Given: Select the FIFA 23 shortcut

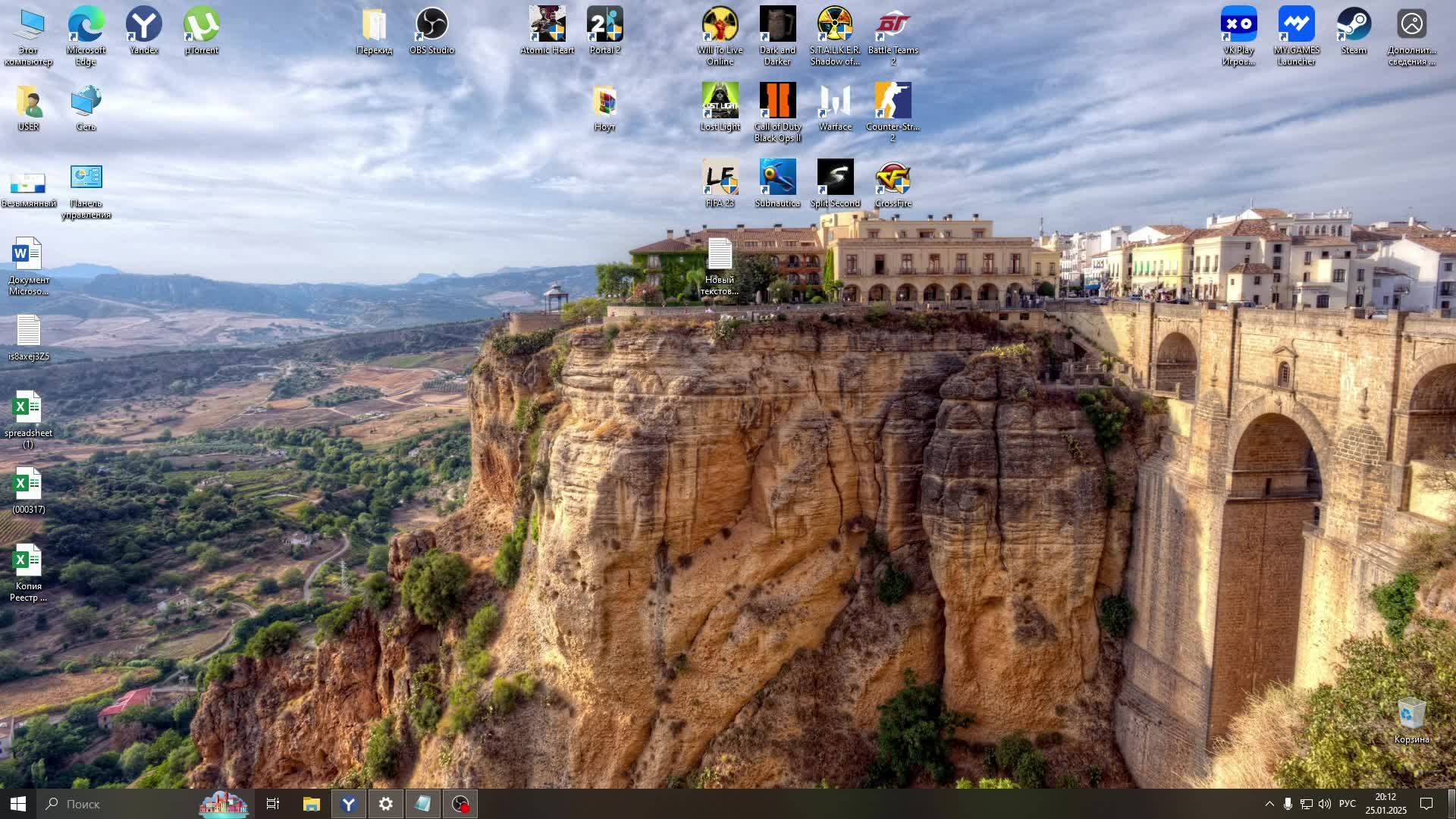Looking at the screenshot, I should pyautogui.click(x=720, y=184).
